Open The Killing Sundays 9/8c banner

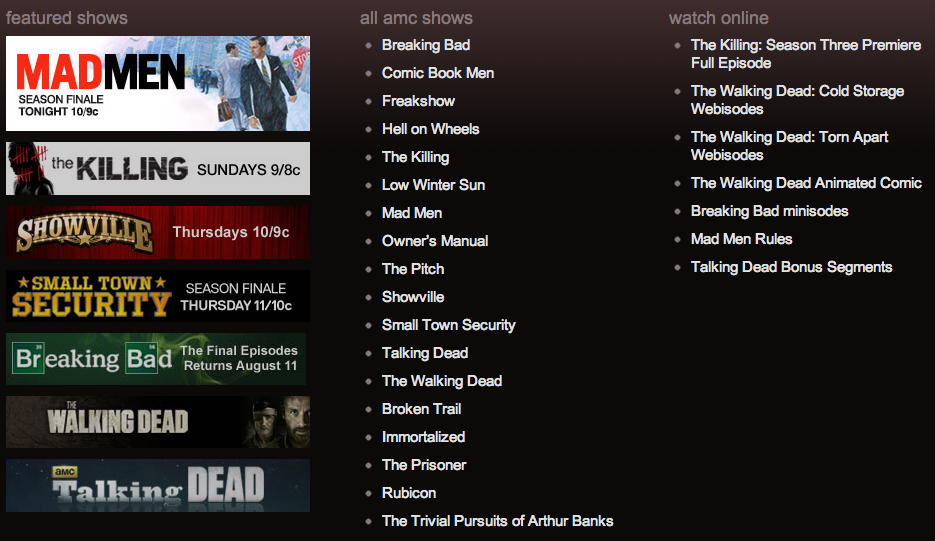pyautogui.click(x=158, y=168)
